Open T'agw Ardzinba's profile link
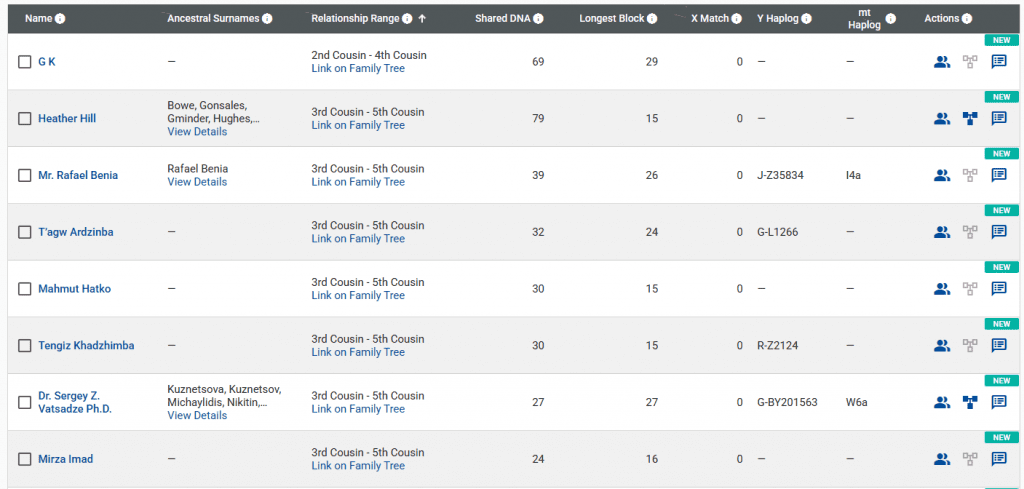The height and width of the screenshot is (489, 1024). coord(76,232)
